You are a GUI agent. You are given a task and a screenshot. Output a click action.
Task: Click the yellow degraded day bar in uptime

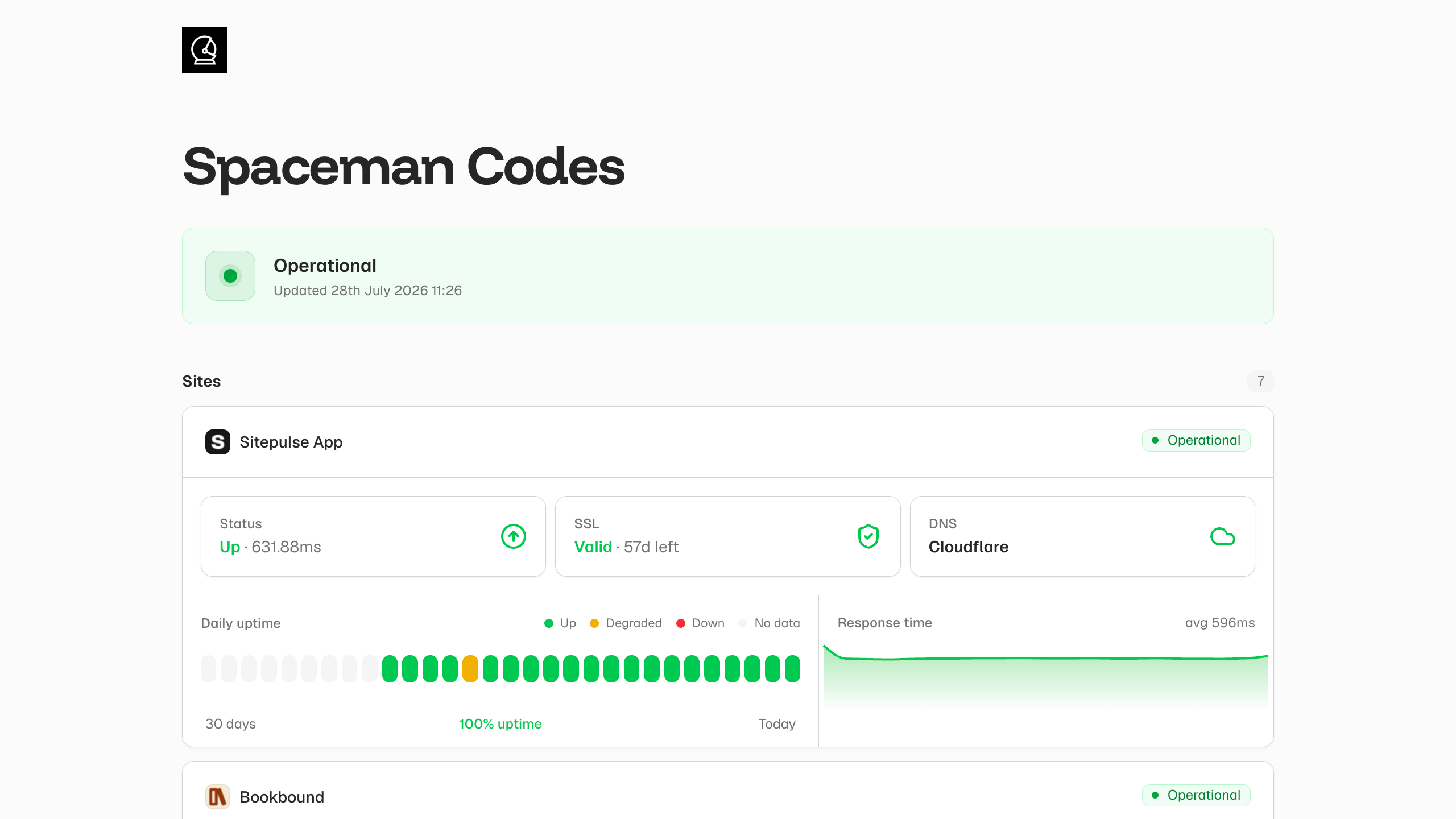[x=470, y=669]
